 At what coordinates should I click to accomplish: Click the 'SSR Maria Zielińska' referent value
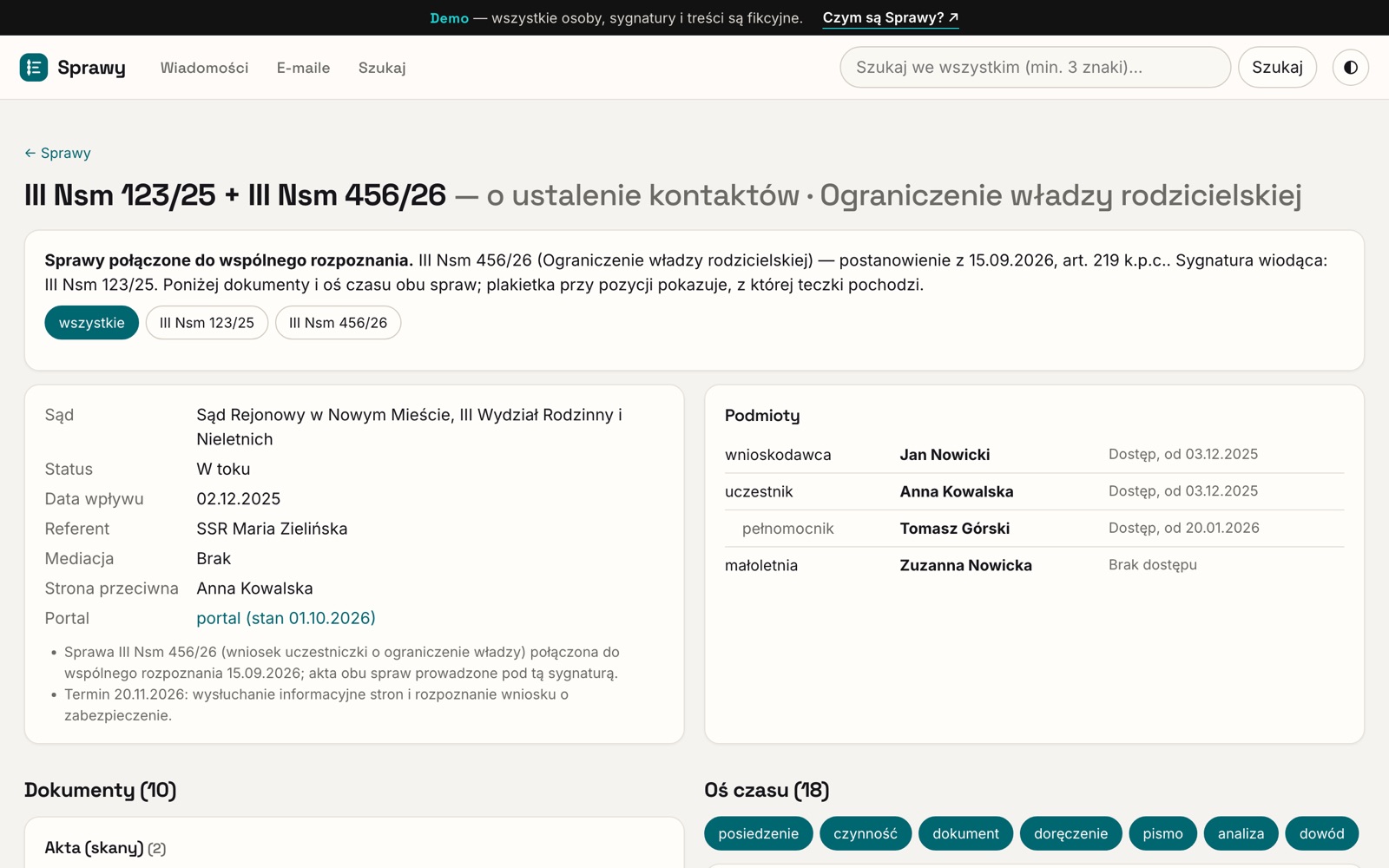[x=272, y=529]
